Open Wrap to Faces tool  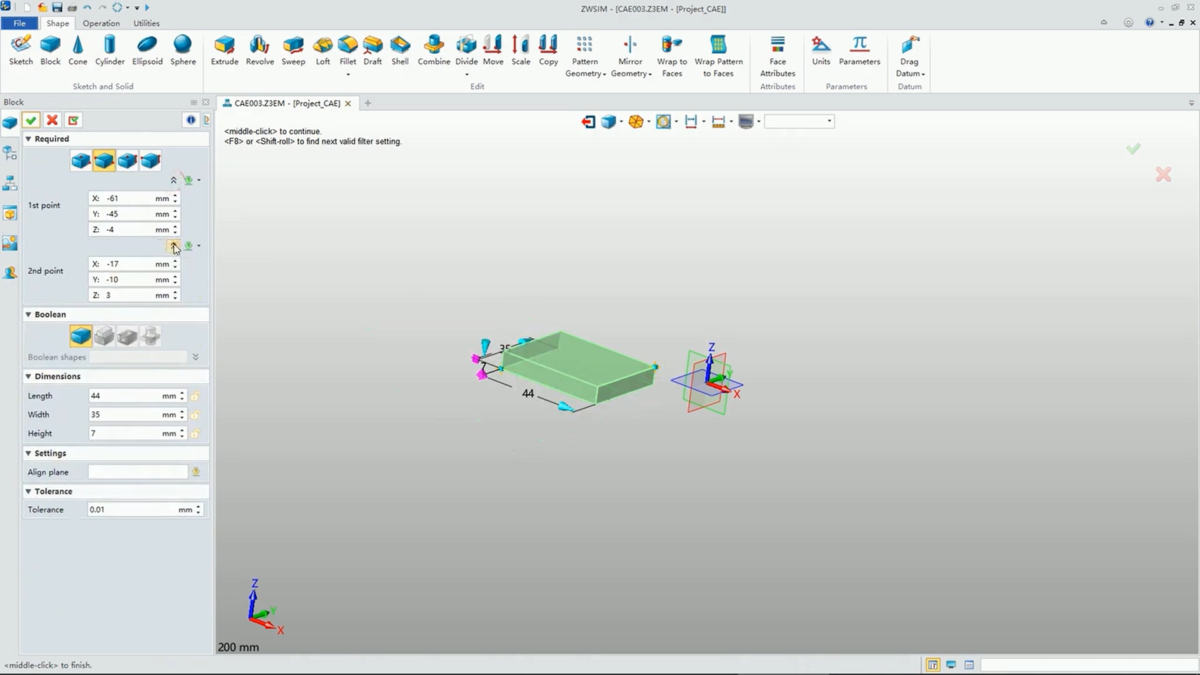point(672,56)
